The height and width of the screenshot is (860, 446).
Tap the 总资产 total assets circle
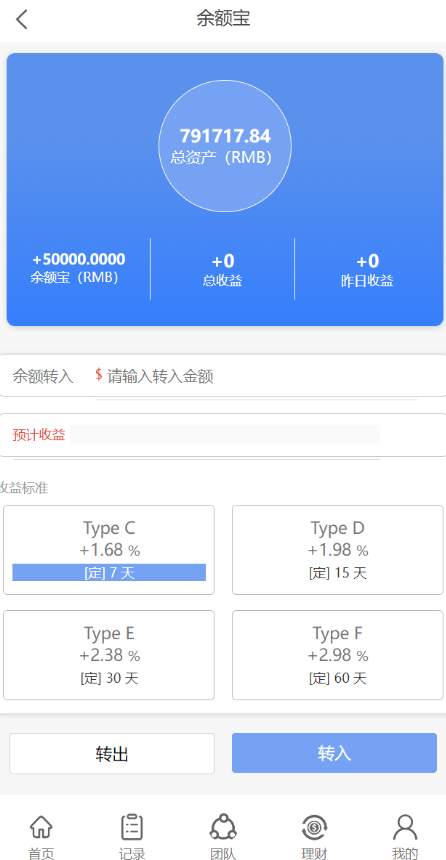(x=225, y=146)
